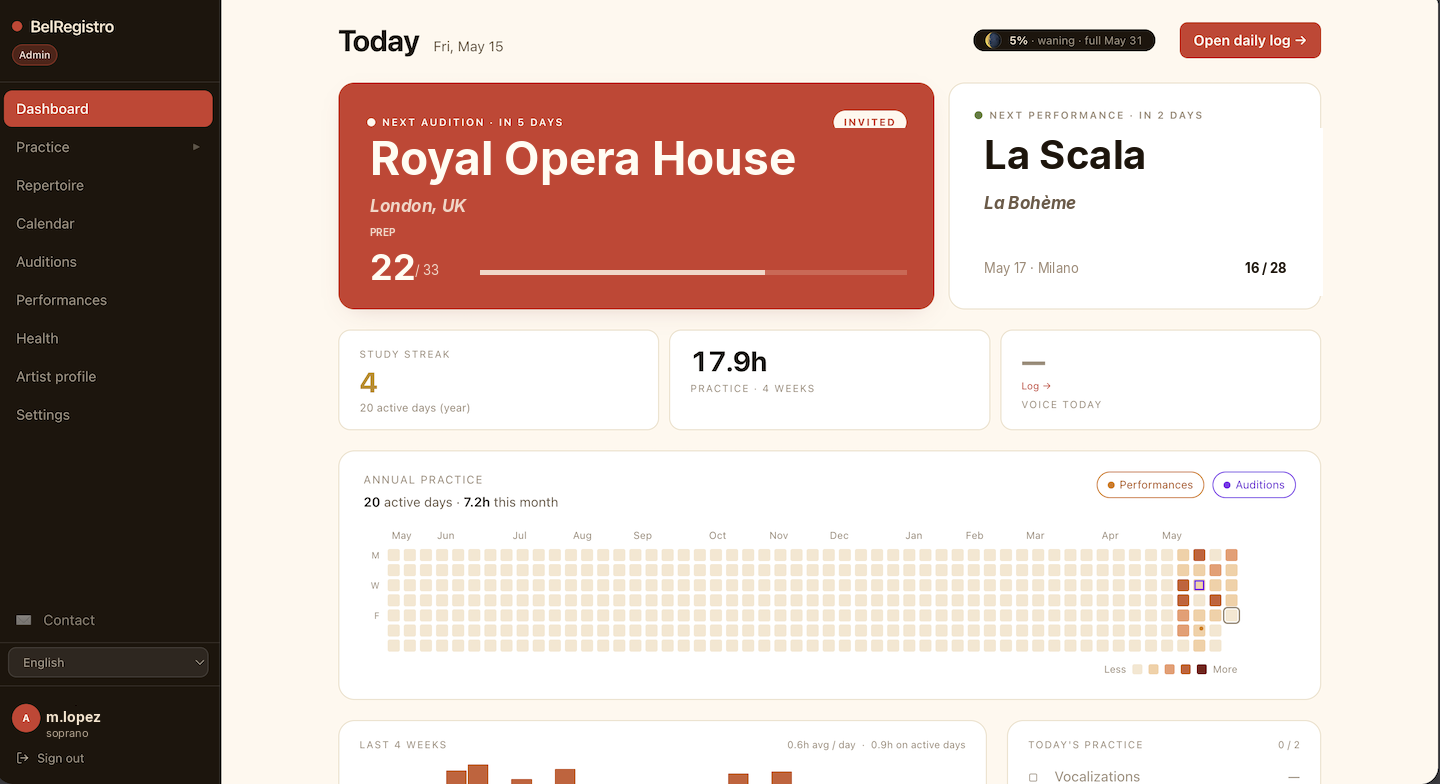Click the envelope icon beside Contact
The image size is (1440, 784).
pyautogui.click(x=24, y=620)
